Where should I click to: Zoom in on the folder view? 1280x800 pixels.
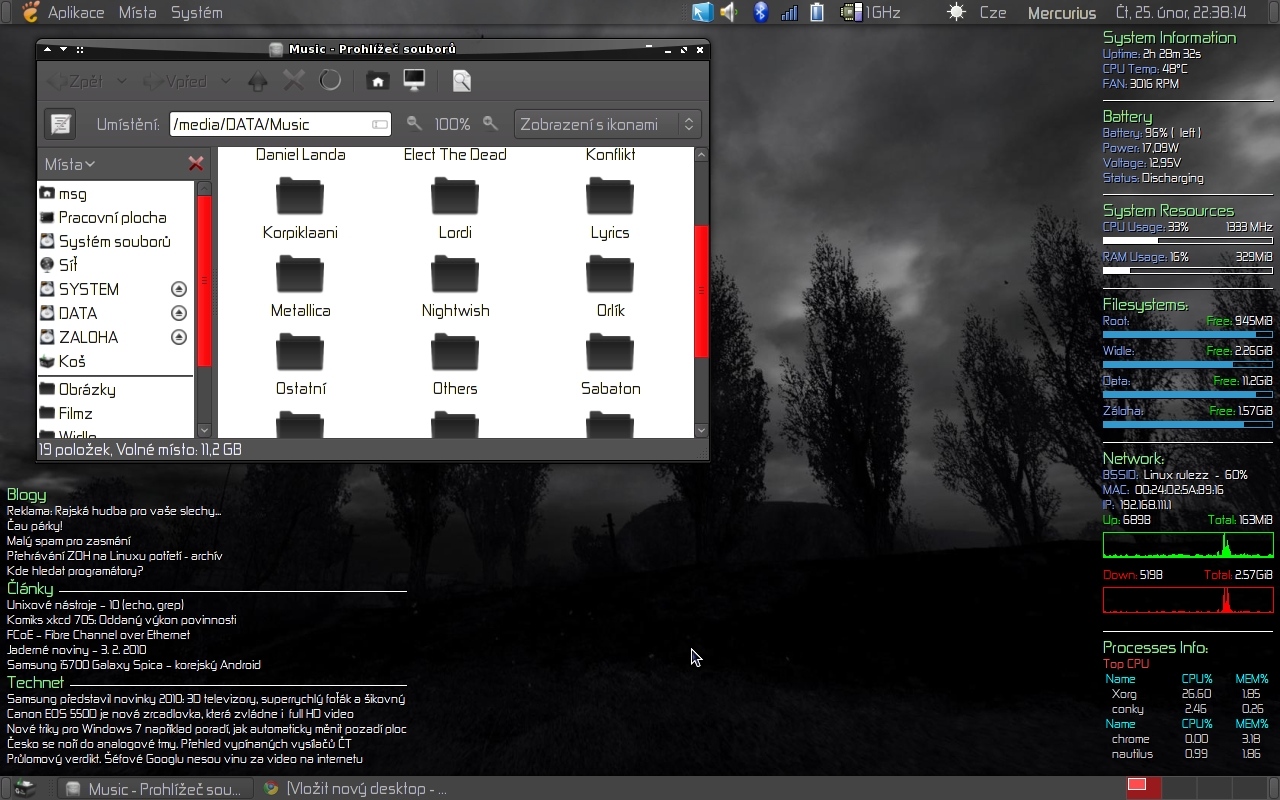coord(490,124)
